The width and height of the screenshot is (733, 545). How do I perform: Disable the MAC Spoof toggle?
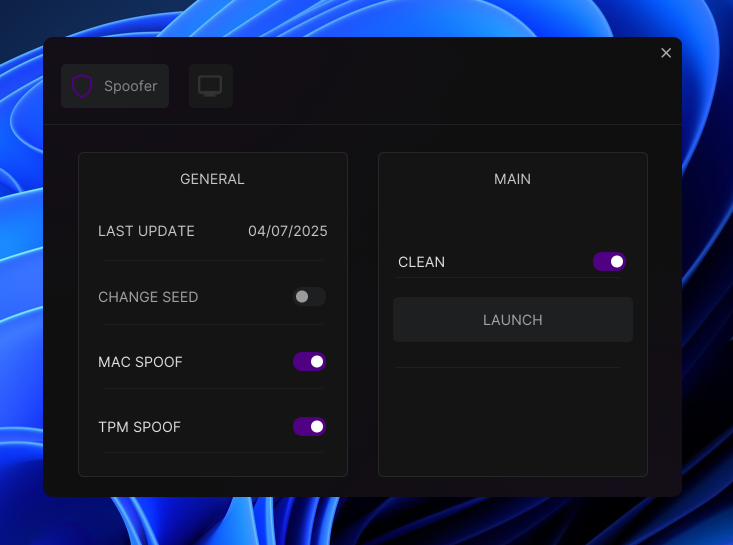[309, 361]
